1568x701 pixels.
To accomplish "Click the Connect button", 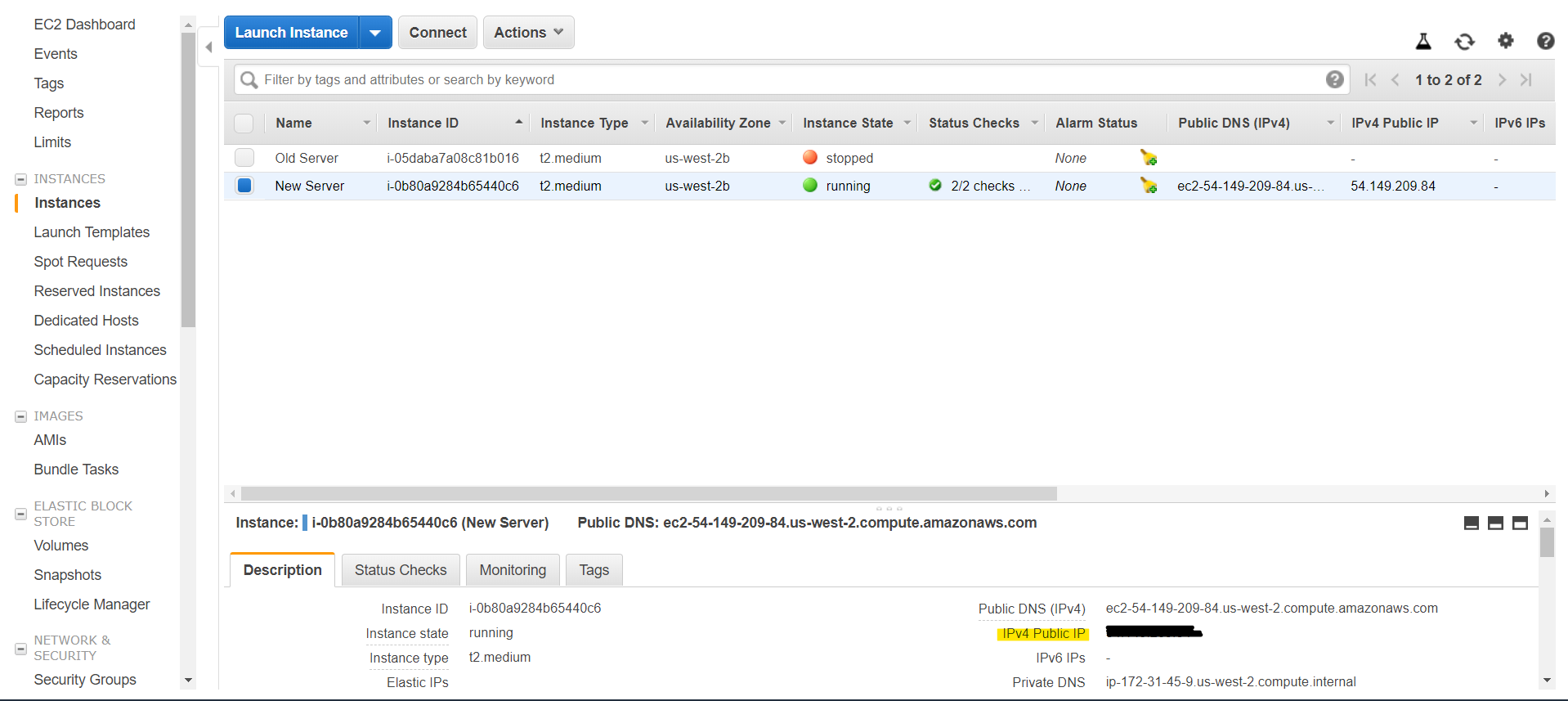I will click(437, 33).
